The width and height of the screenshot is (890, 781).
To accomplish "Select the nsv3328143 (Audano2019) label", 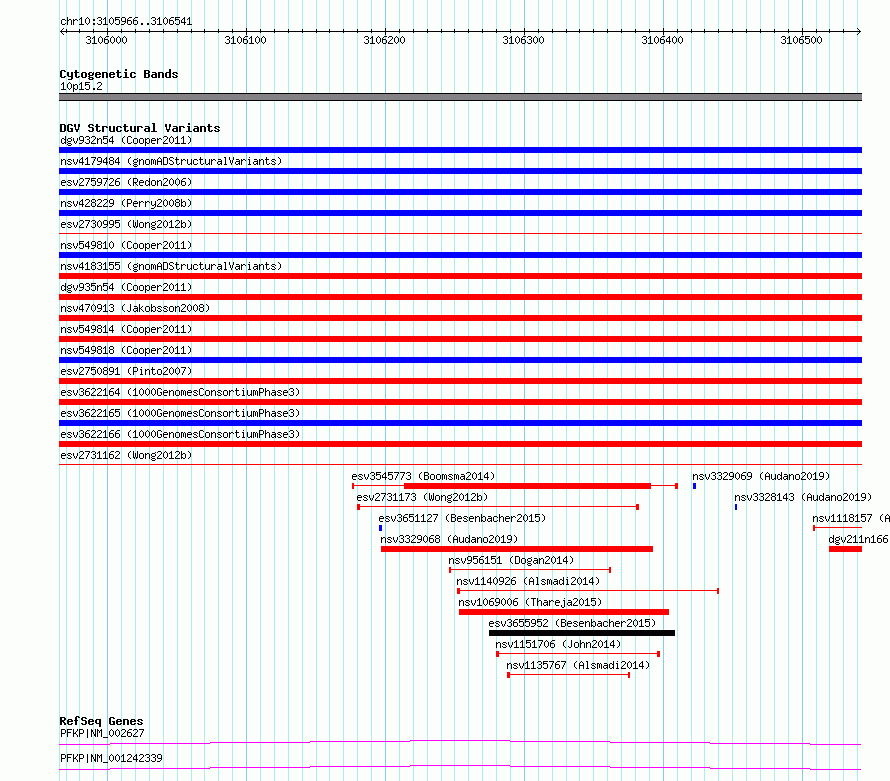I will pyautogui.click(x=803, y=497).
